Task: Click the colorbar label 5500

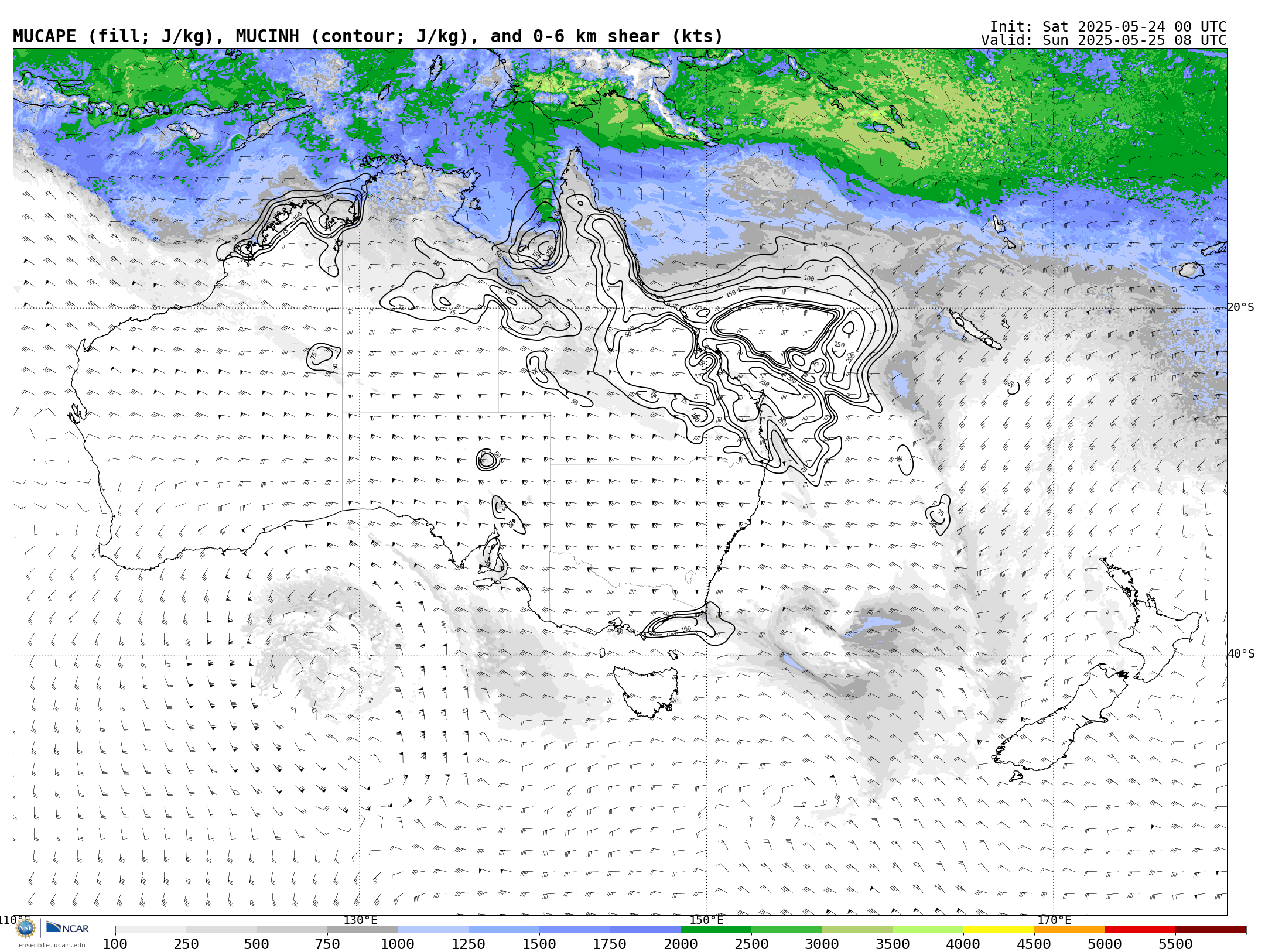Action: (1175, 944)
